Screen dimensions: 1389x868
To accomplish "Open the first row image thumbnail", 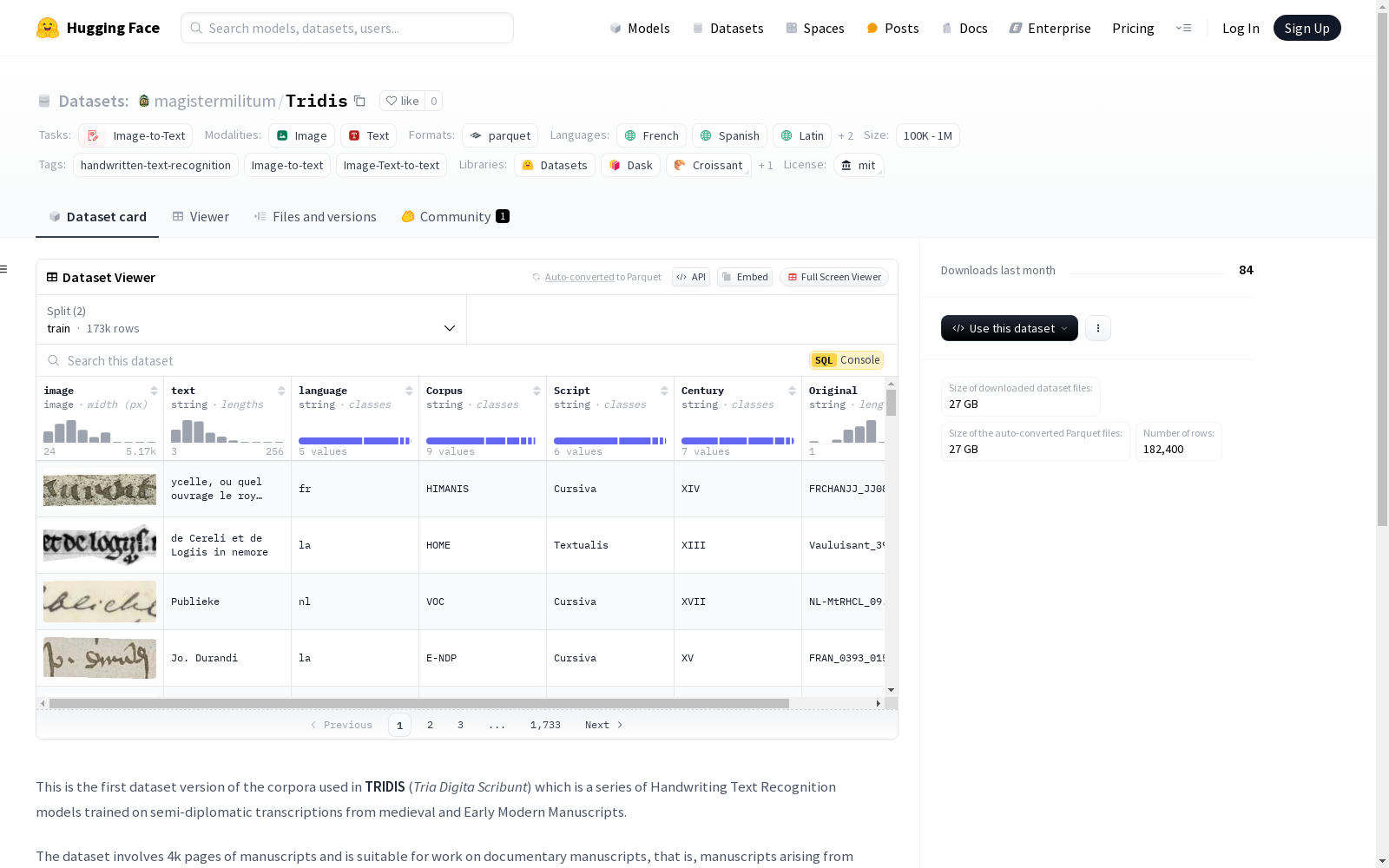I will pyautogui.click(x=100, y=490).
